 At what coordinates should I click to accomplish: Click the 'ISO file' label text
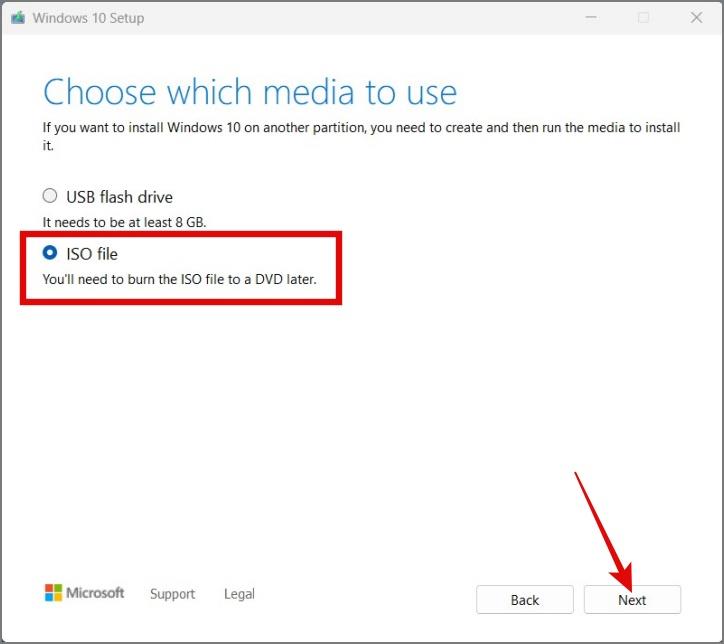pos(92,254)
